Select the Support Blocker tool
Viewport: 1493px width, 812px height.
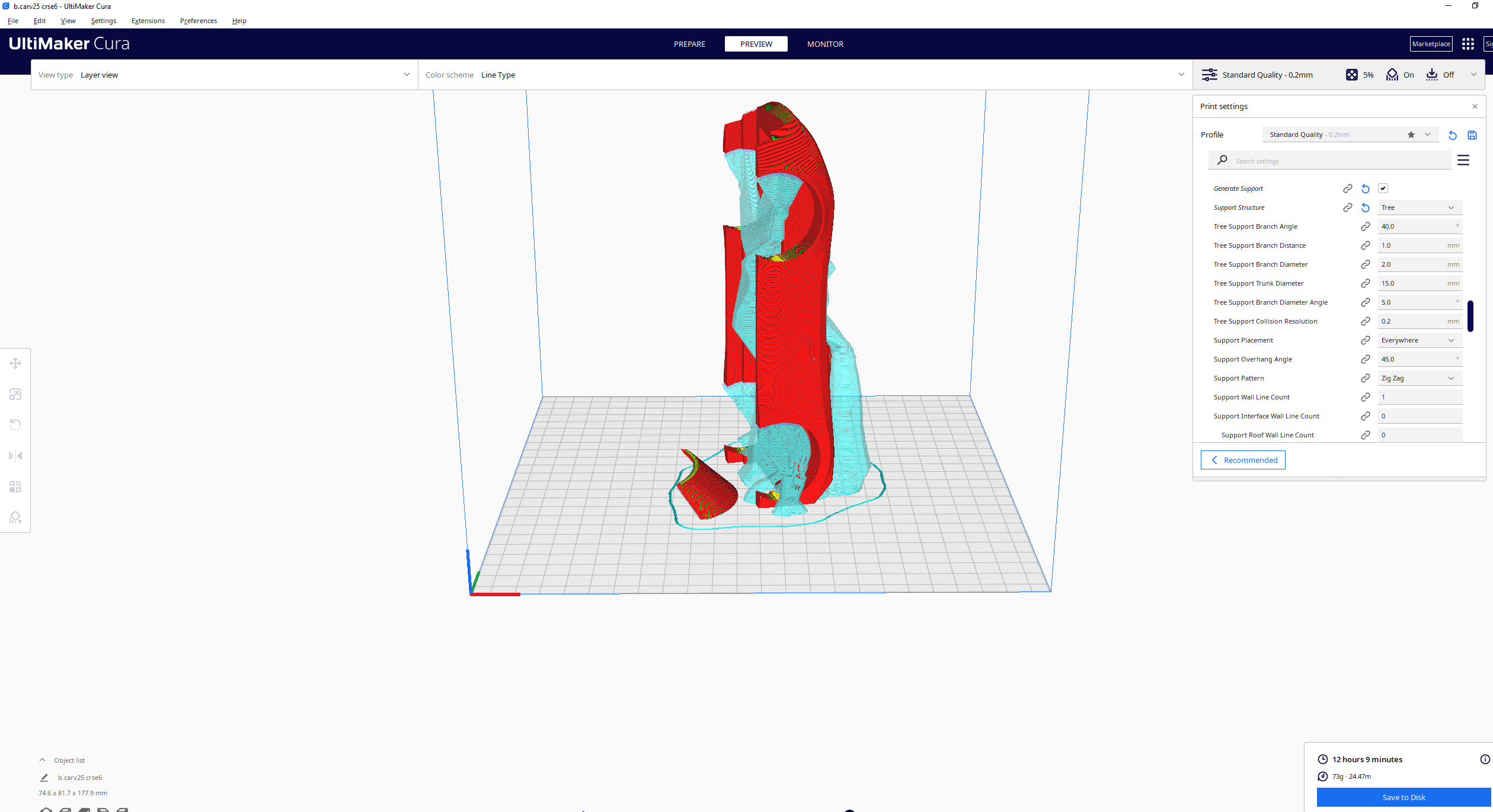pos(15,517)
